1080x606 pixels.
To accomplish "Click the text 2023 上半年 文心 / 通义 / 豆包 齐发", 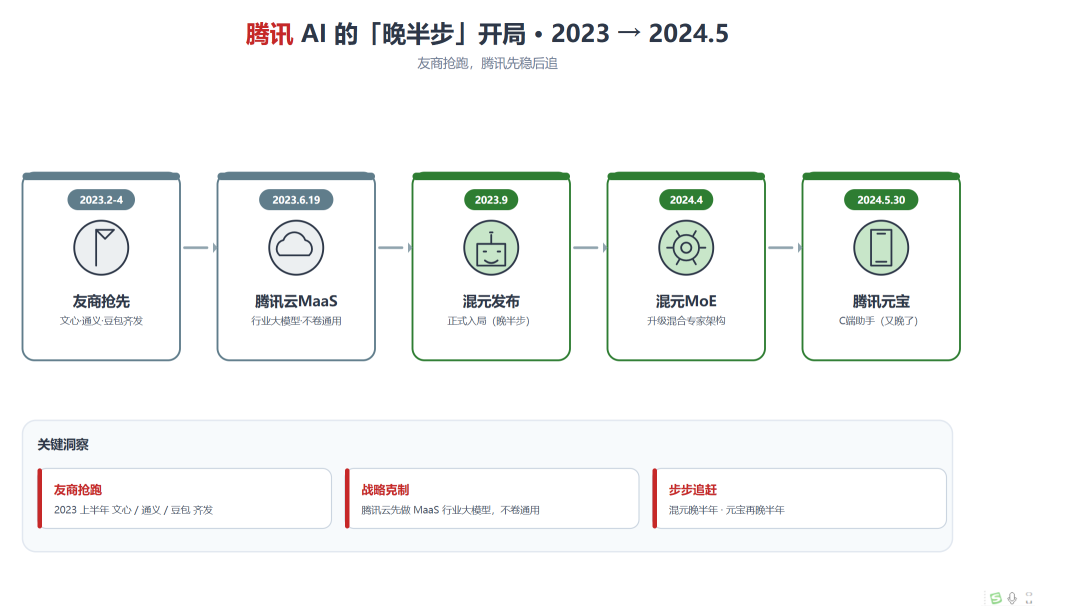I will 134,510.
